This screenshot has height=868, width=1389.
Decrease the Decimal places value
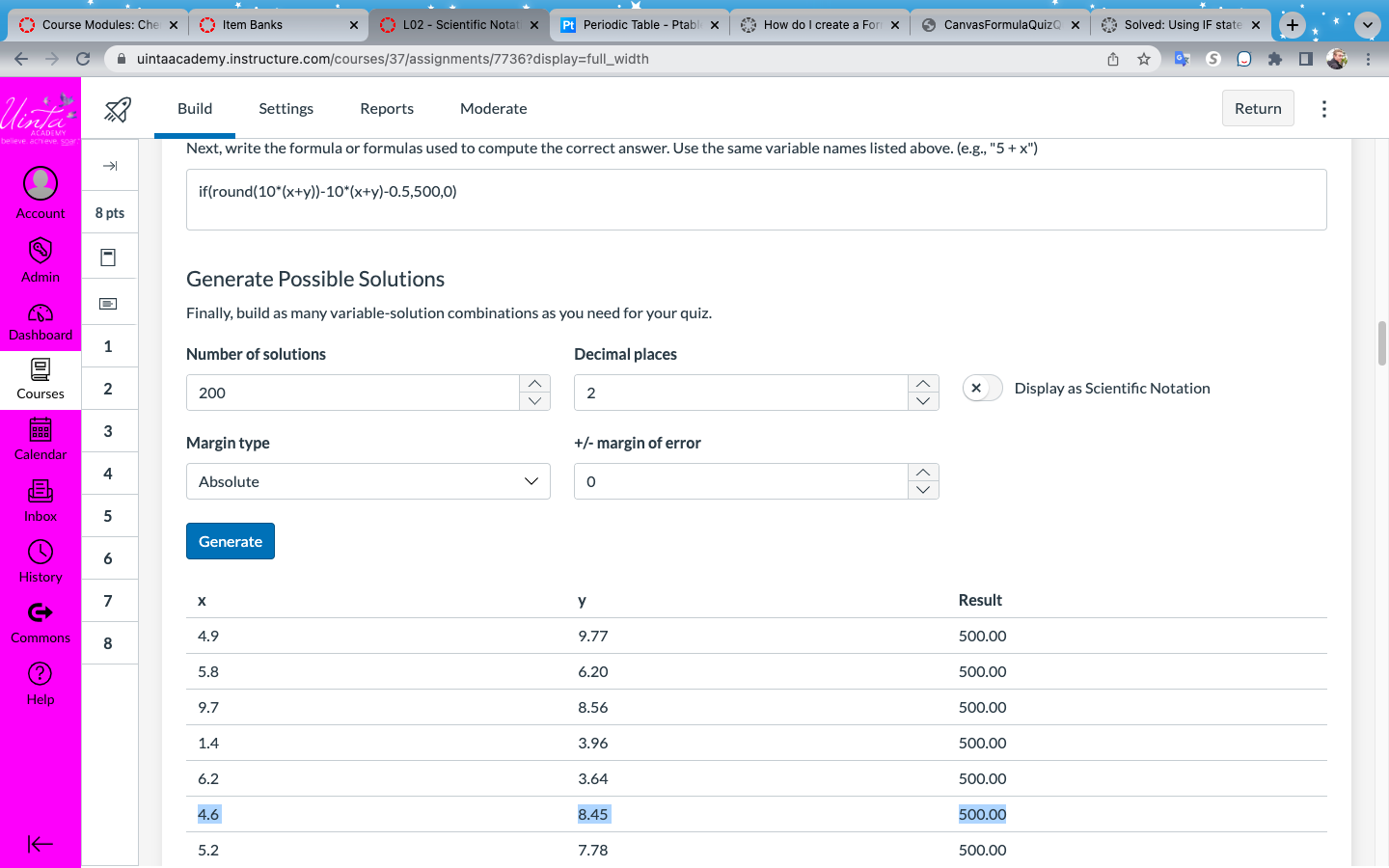[x=923, y=401]
